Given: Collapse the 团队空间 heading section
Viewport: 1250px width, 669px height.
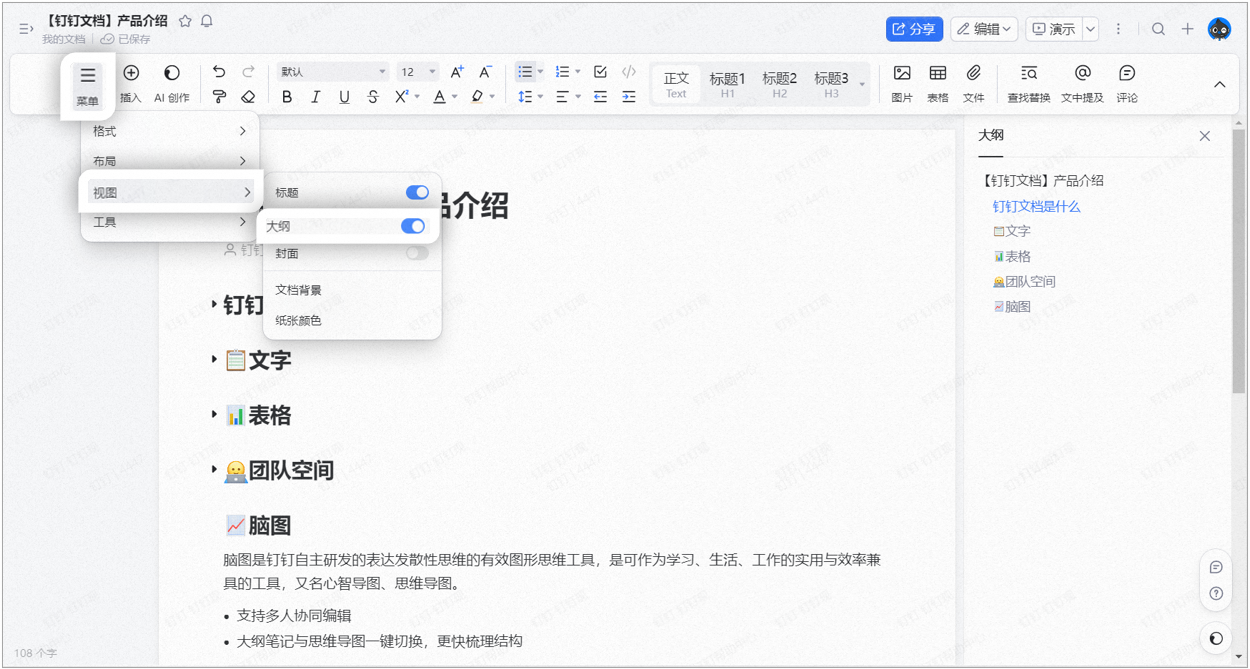Looking at the screenshot, I should (214, 469).
